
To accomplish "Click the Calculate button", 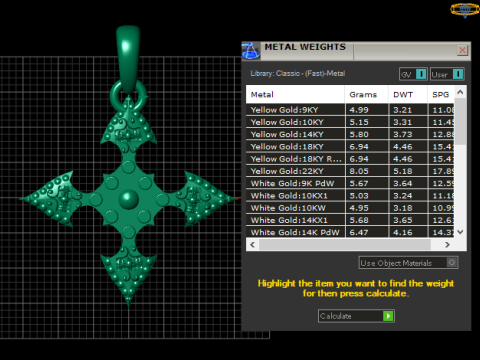I will click(x=356, y=316).
